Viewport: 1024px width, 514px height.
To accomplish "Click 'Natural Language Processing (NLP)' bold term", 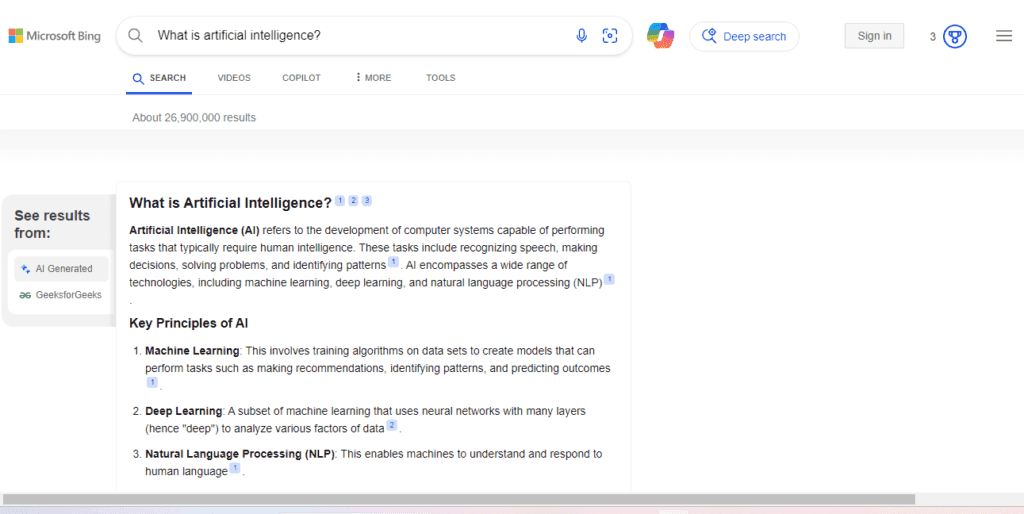I will click(240, 454).
